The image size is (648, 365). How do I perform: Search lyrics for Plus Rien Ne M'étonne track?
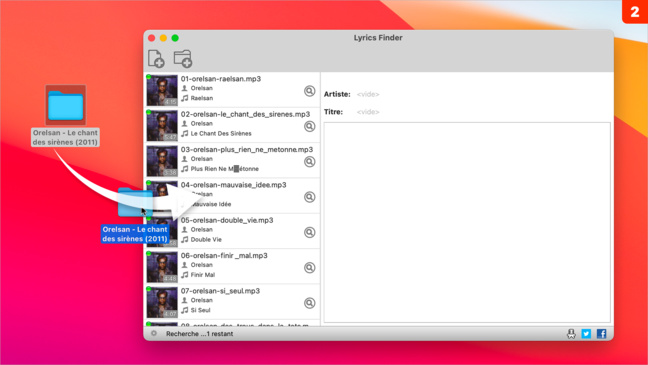[x=310, y=162]
